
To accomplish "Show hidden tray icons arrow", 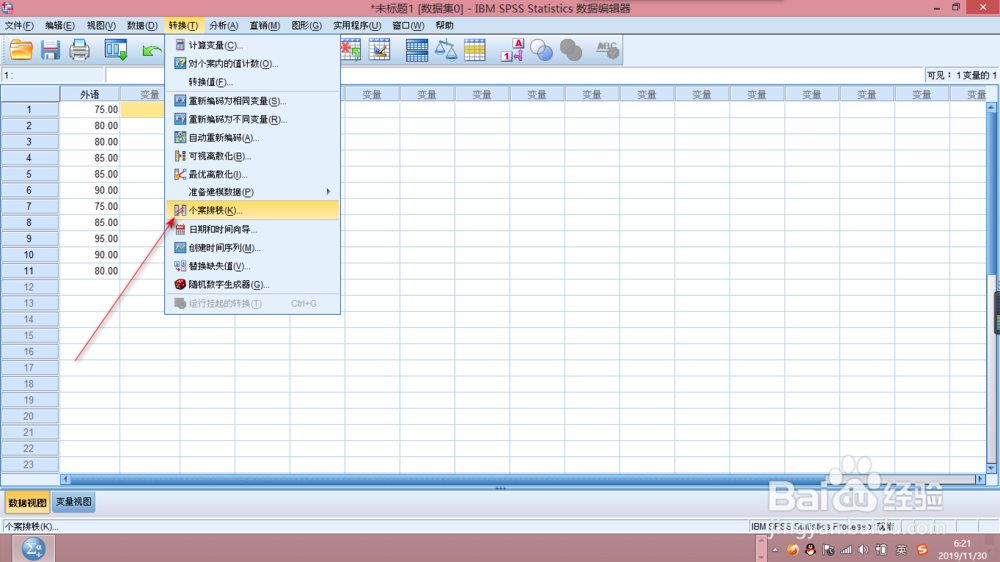I will click(x=775, y=549).
